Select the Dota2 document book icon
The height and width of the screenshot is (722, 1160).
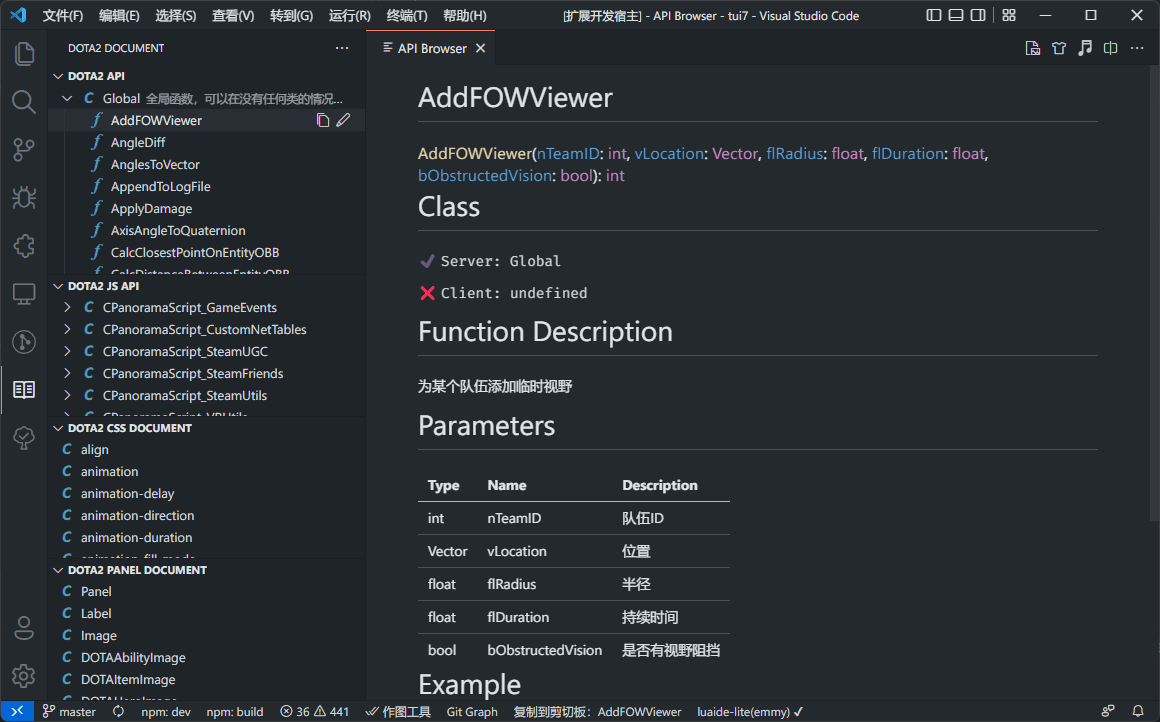24,390
